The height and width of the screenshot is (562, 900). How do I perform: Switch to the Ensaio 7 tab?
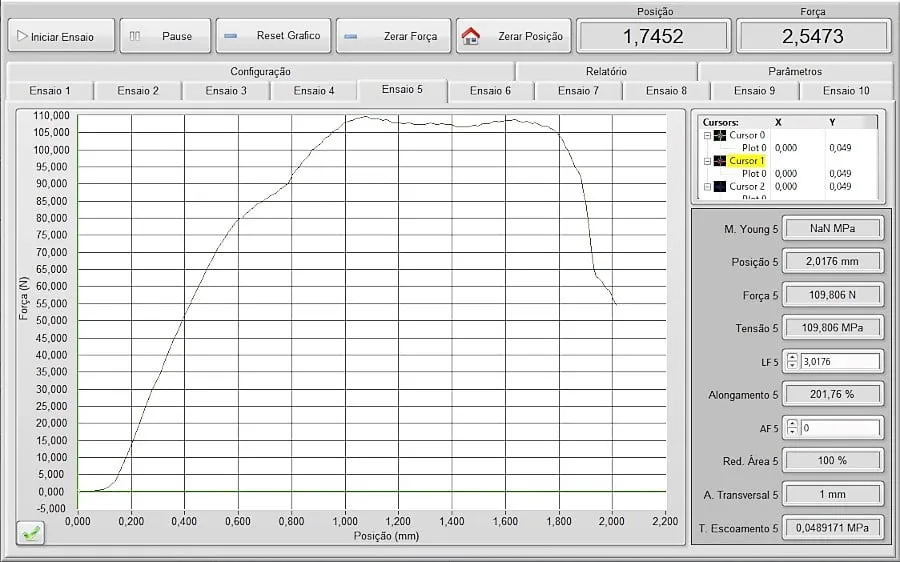point(578,91)
